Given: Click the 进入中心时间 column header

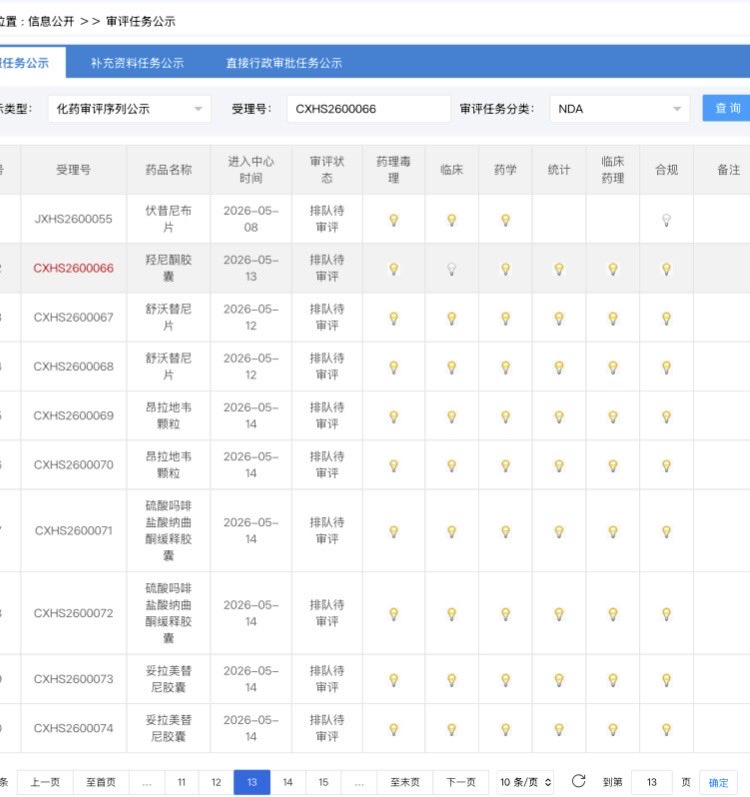Looking at the screenshot, I should [x=251, y=170].
